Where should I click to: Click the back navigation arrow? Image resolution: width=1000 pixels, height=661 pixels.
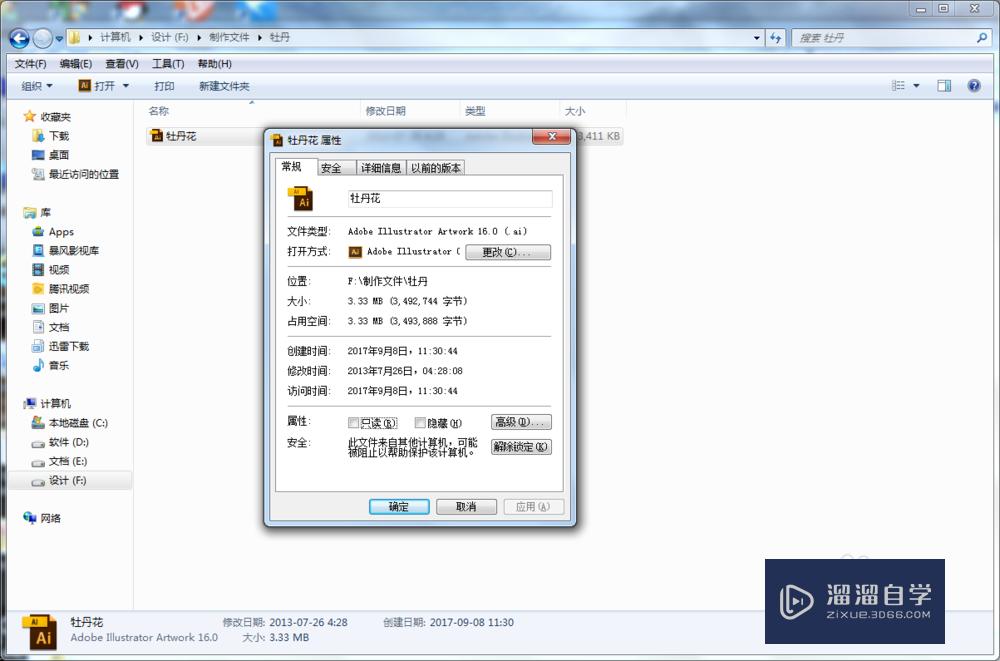click(x=17, y=38)
